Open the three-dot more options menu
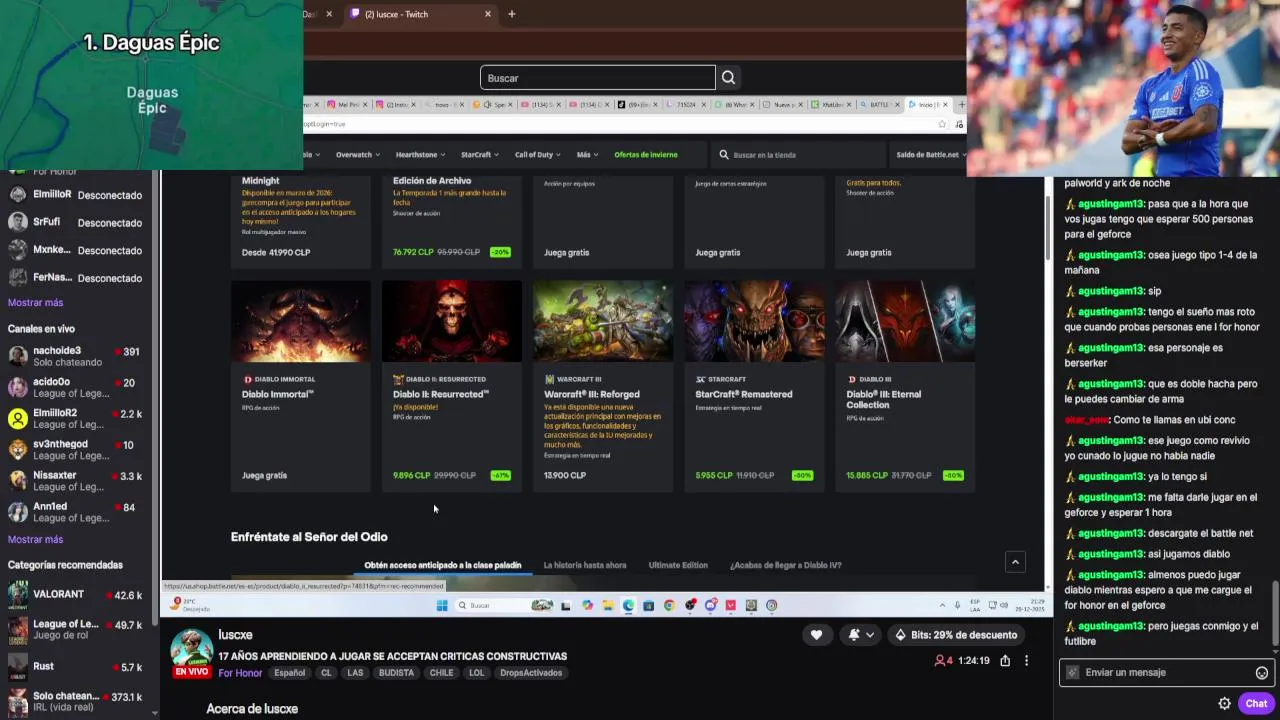 pyautogui.click(x=1026, y=660)
